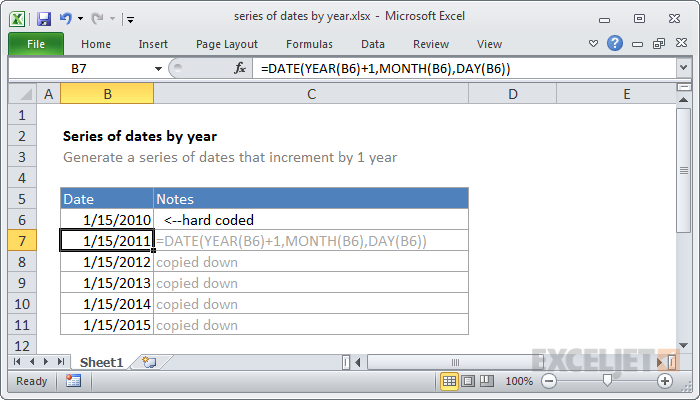This screenshot has width=700, height=400.
Task: Click the zoom slider handle
Action: click(606, 381)
